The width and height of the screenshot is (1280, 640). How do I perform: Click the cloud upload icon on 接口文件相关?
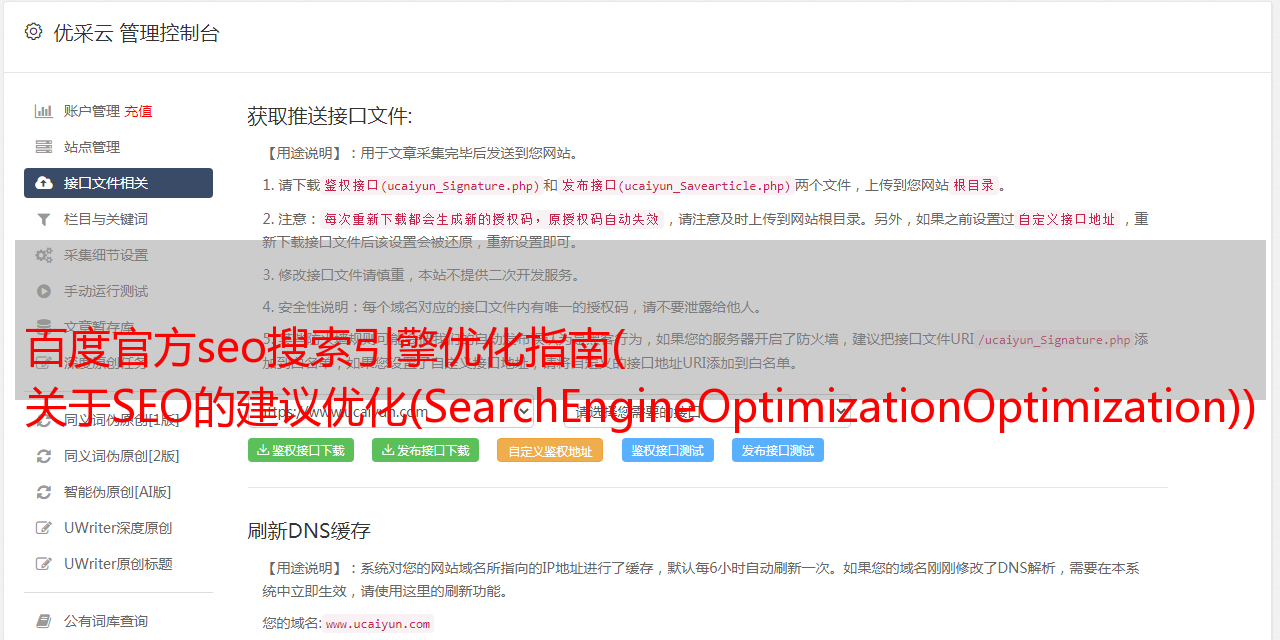point(44,183)
